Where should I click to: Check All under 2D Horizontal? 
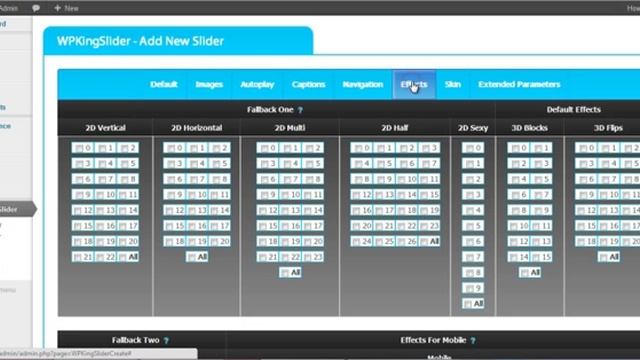[192, 257]
